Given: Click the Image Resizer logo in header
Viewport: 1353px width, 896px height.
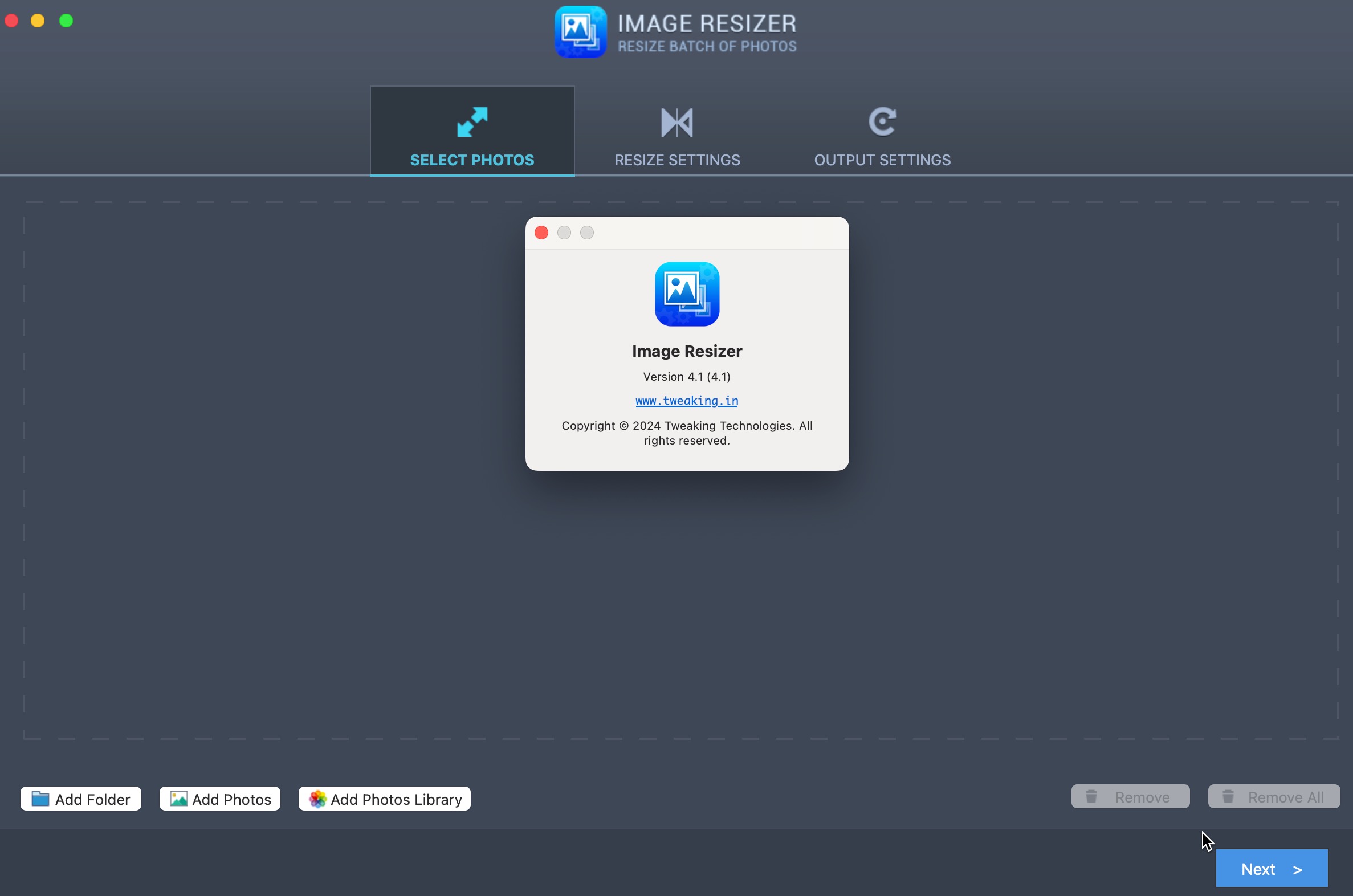Looking at the screenshot, I should [x=580, y=32].
